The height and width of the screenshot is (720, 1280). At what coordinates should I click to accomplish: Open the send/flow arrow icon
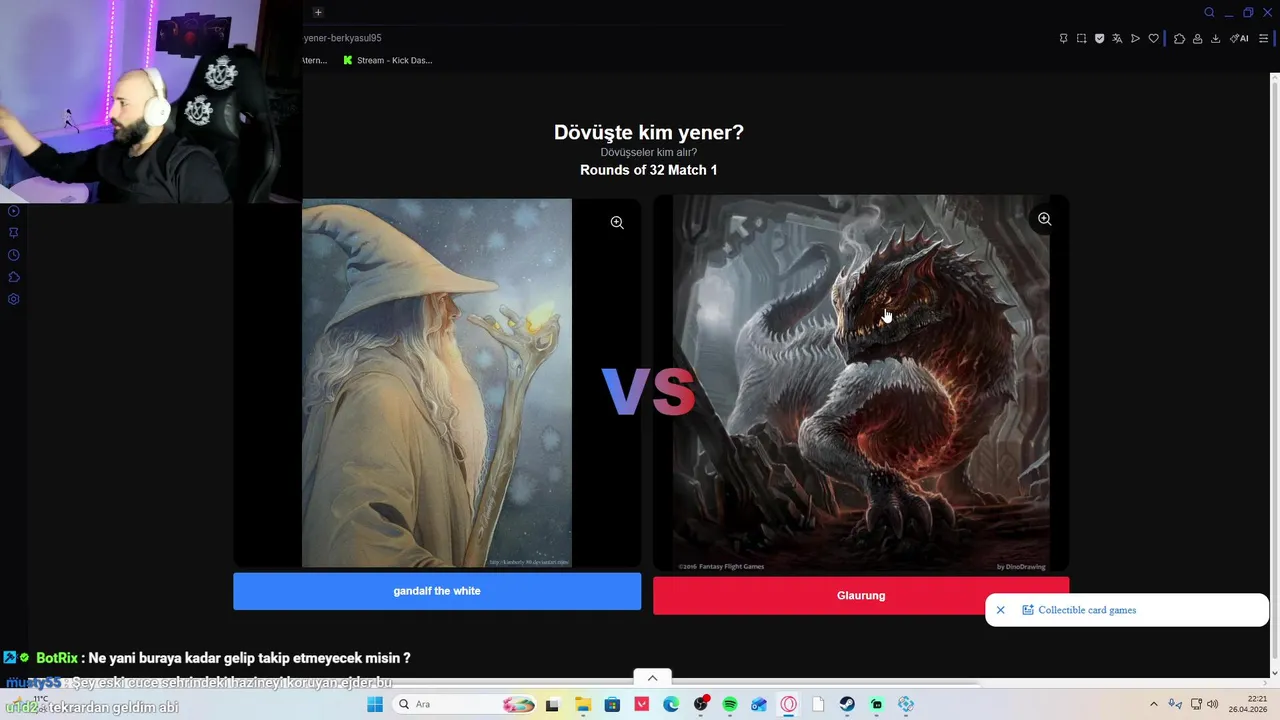(1135, 38)
